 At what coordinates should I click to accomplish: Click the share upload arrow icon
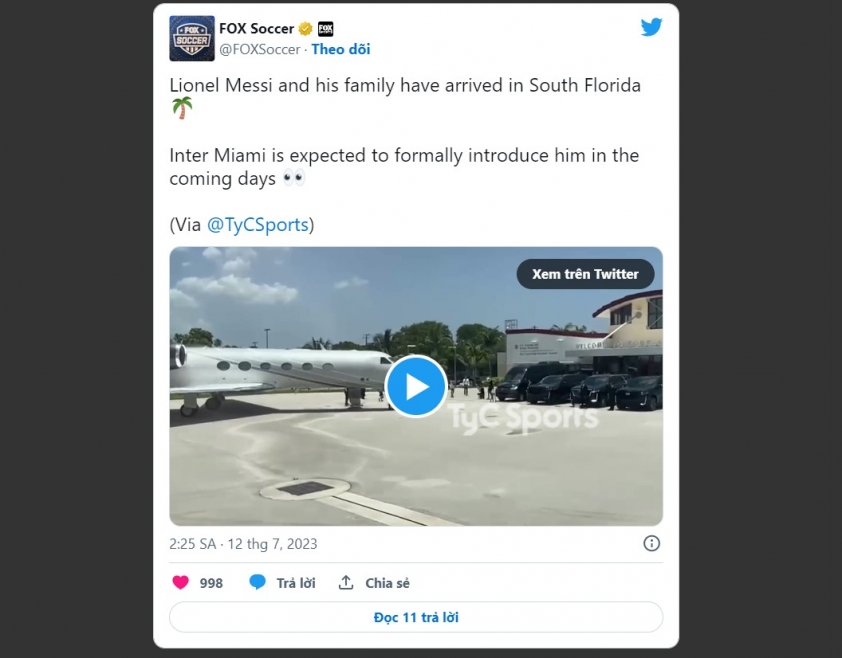click(346, 582)
